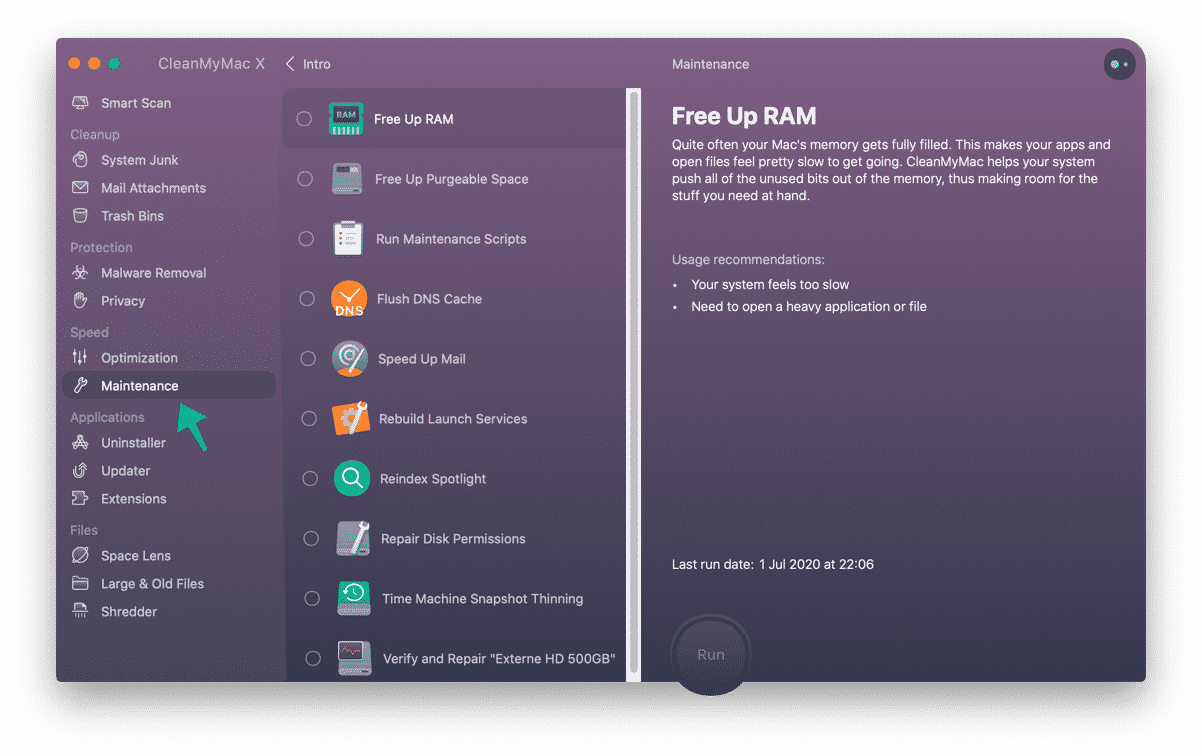The image size is (1202, 756).
Task: Click the Uninstaller icon
Action: coord(81,443)
